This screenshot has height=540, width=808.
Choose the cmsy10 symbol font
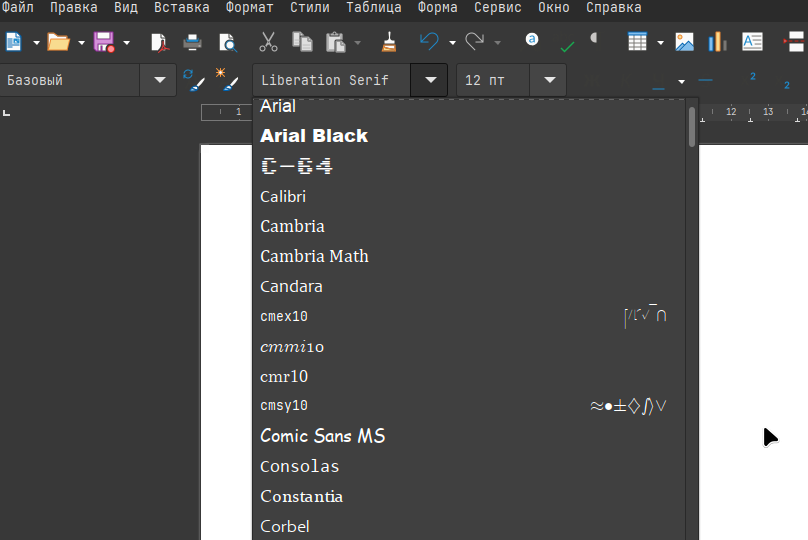click(x=470, y=406)
